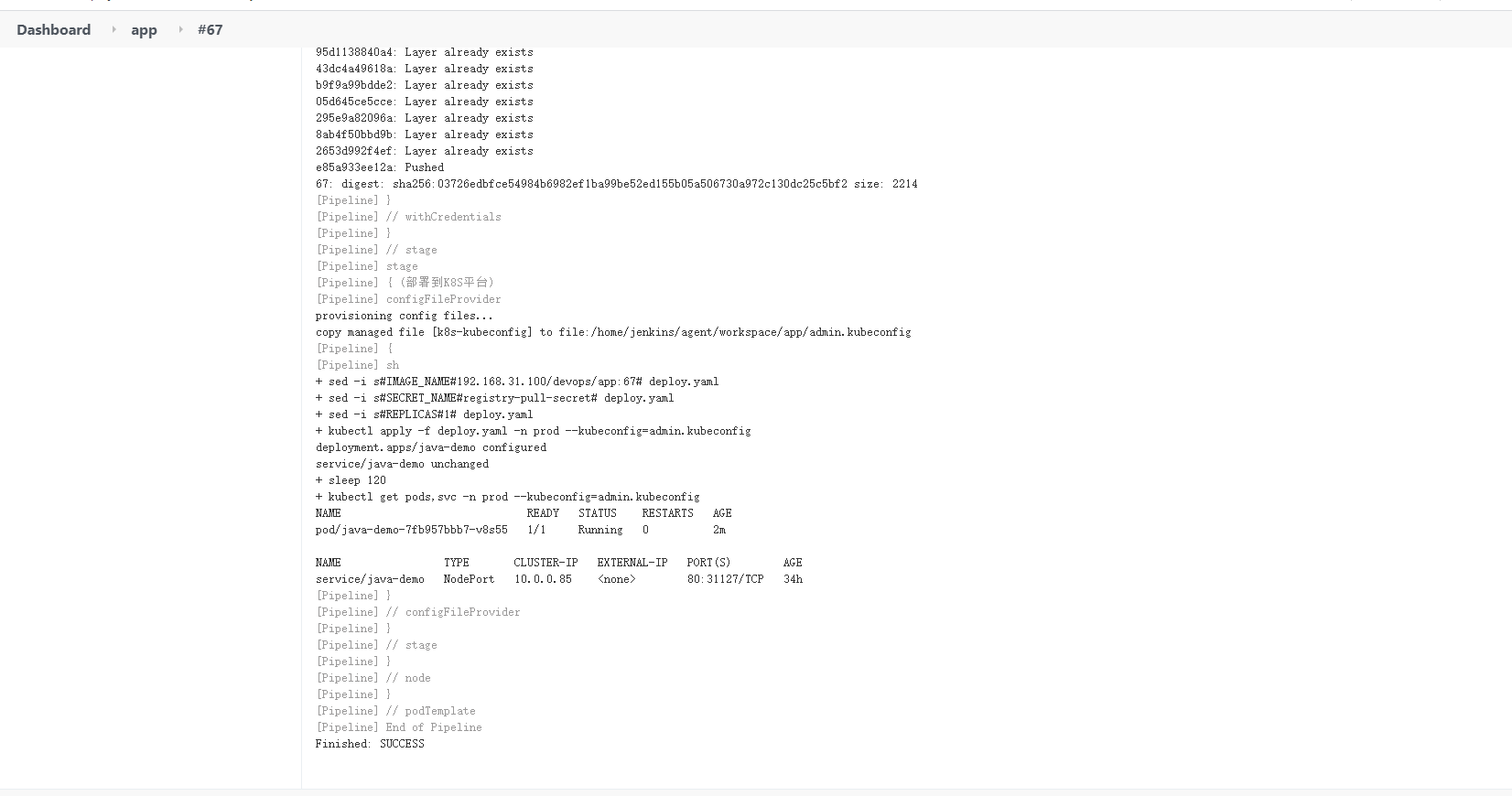Select the kubectl get pods,svc command line

507,497
